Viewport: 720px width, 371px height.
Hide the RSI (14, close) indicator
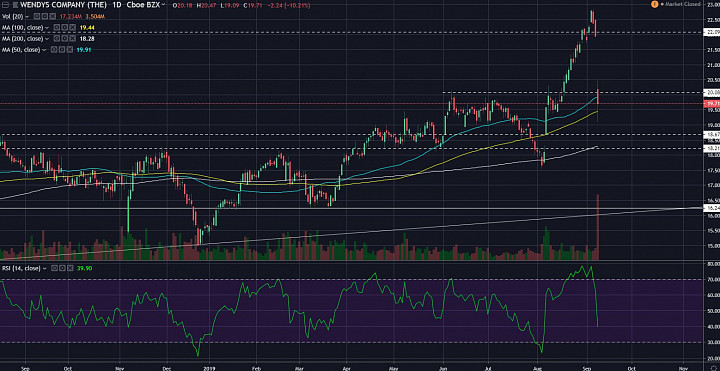coord(54,268)
